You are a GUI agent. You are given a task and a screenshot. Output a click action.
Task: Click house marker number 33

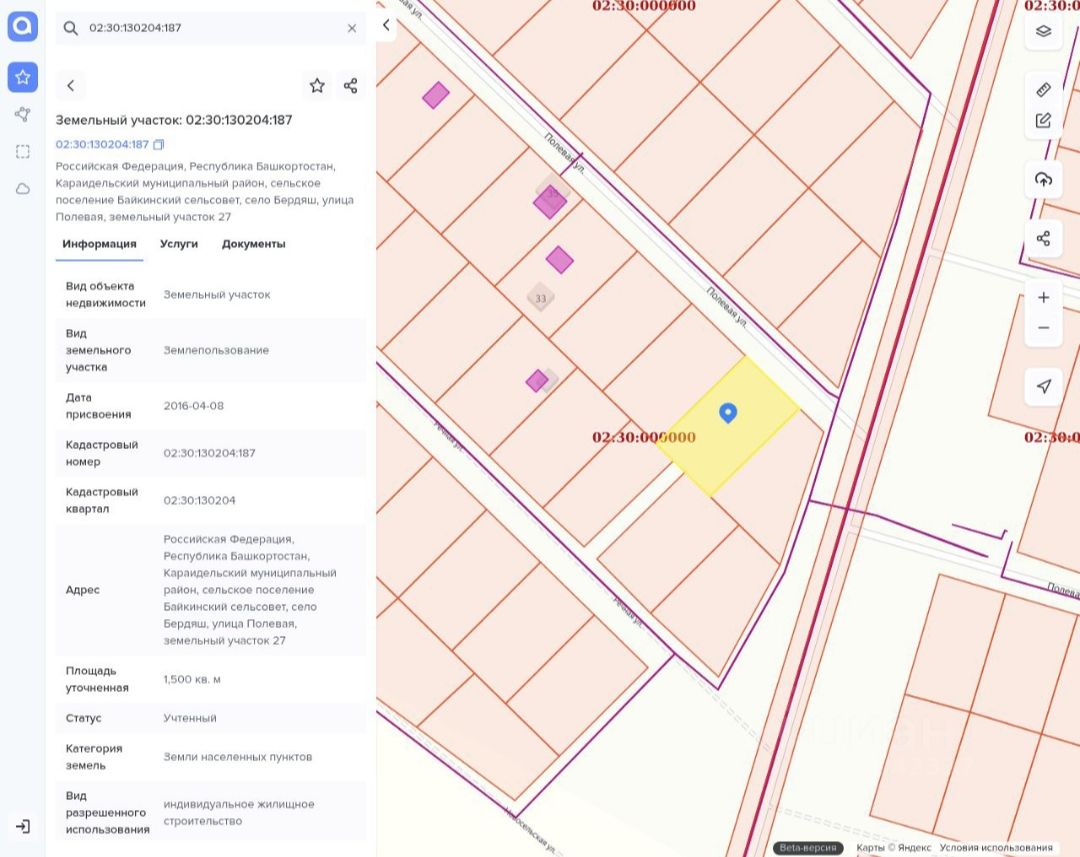click(x=541, y=298)
